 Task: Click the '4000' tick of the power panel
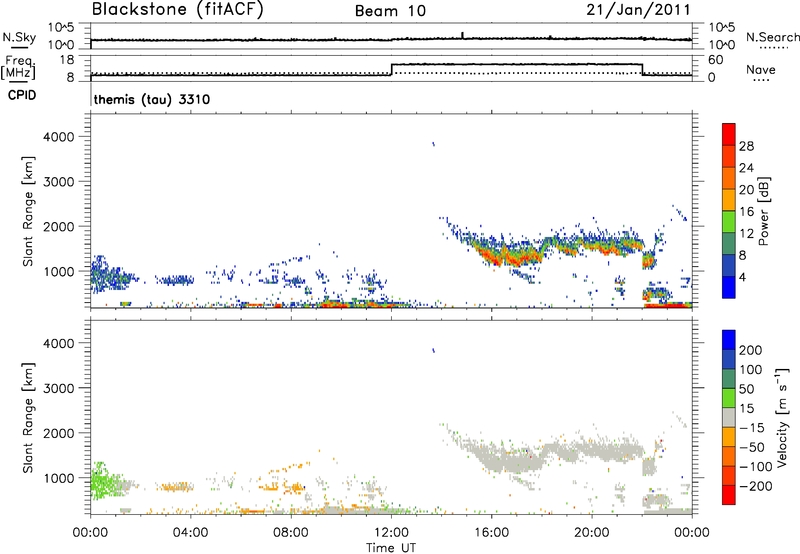point(59,137)
